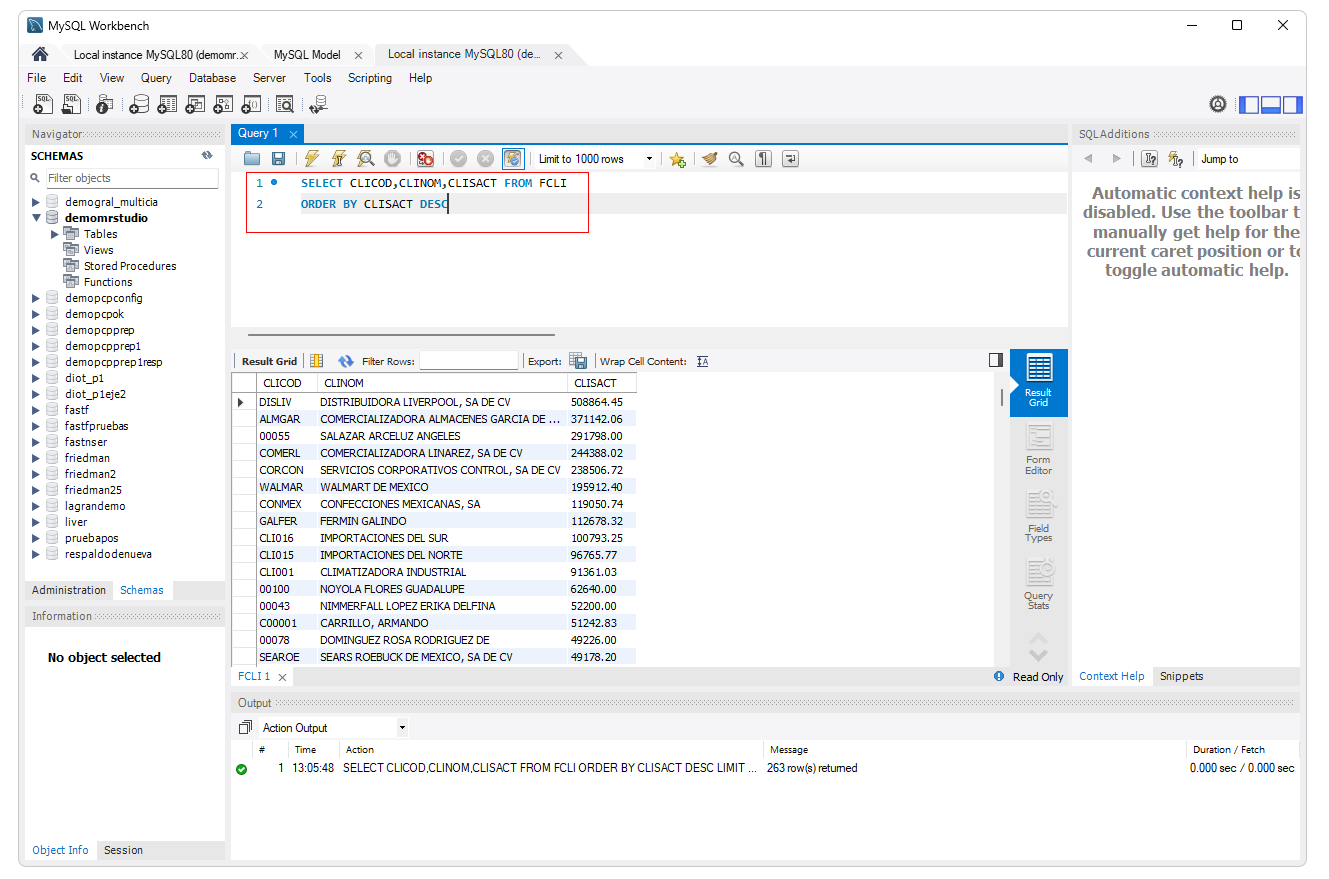This screenshot has width=1329, height=879.
Task: Expand the liver schema
Action: 37,522
